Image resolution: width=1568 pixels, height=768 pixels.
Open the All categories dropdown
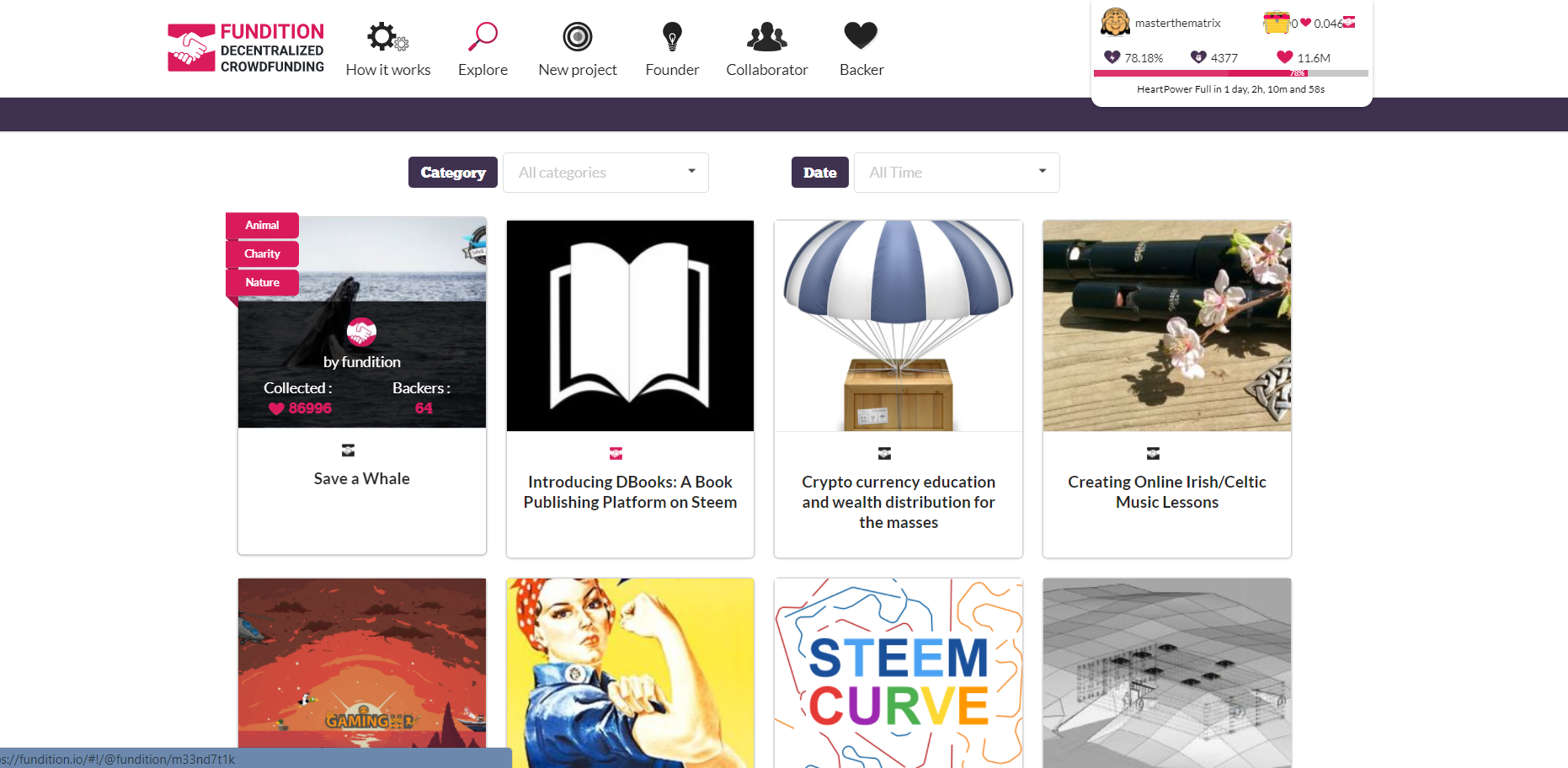605,173
